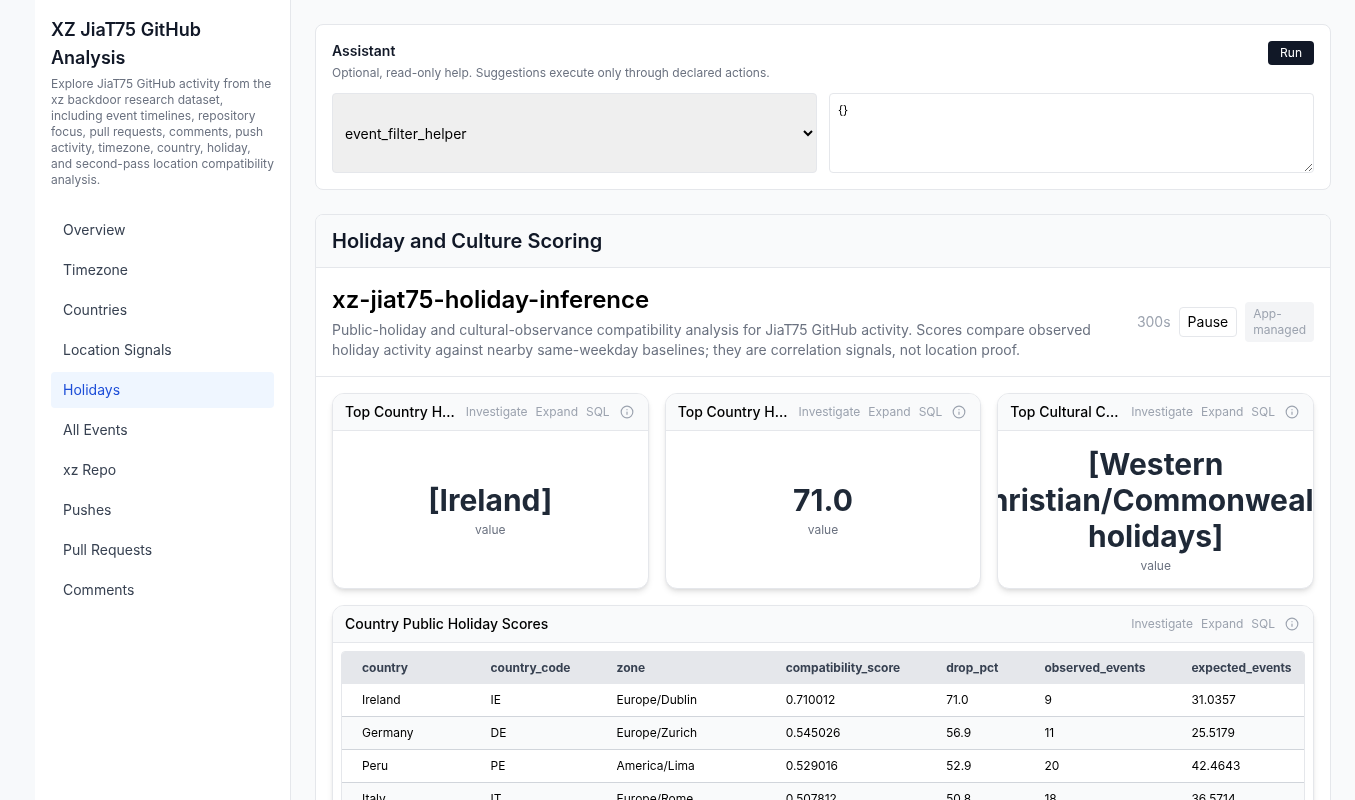Click expected events value 31.0357

[1213, 700]
